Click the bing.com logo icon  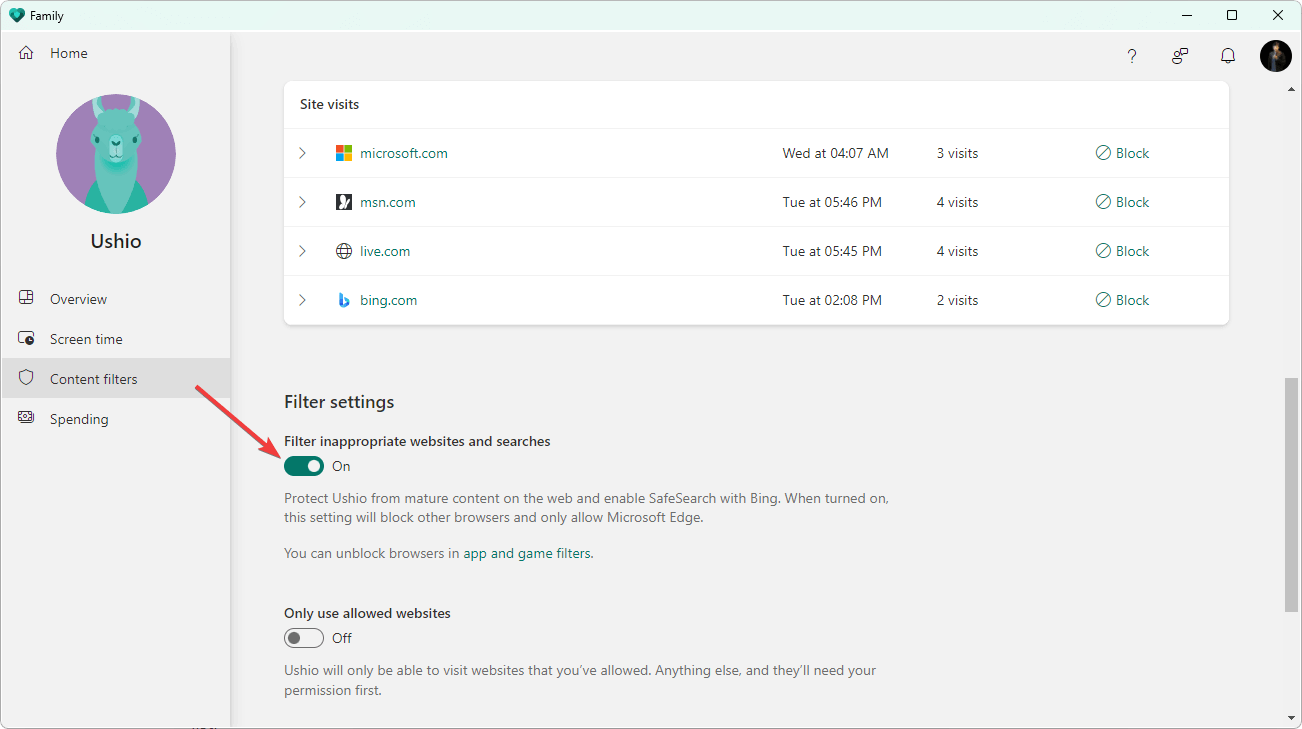(x=344, y=300)
